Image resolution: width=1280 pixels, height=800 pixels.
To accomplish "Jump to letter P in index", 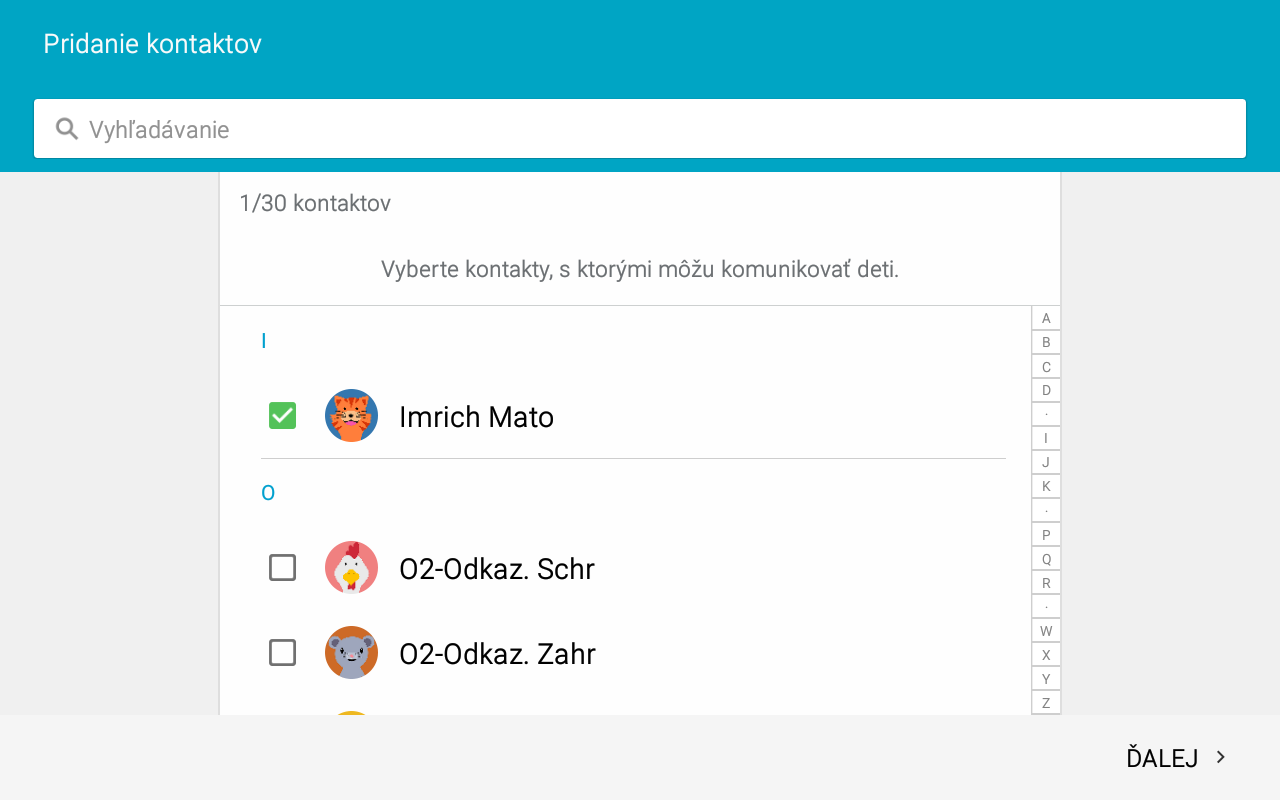I will (1046, 535).
